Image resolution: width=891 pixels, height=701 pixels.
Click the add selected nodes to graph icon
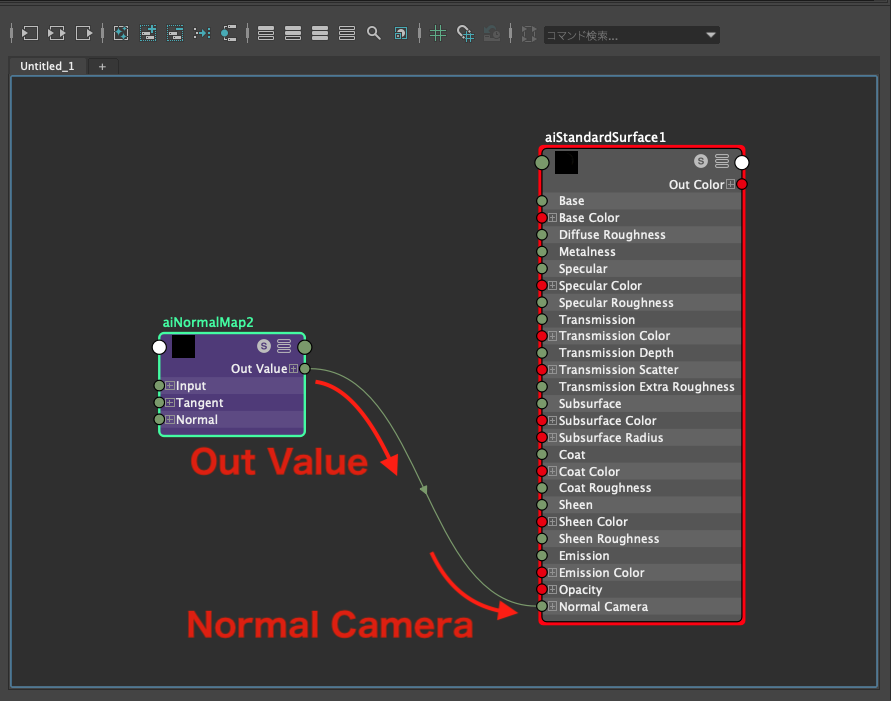click(x=148, y=33)
